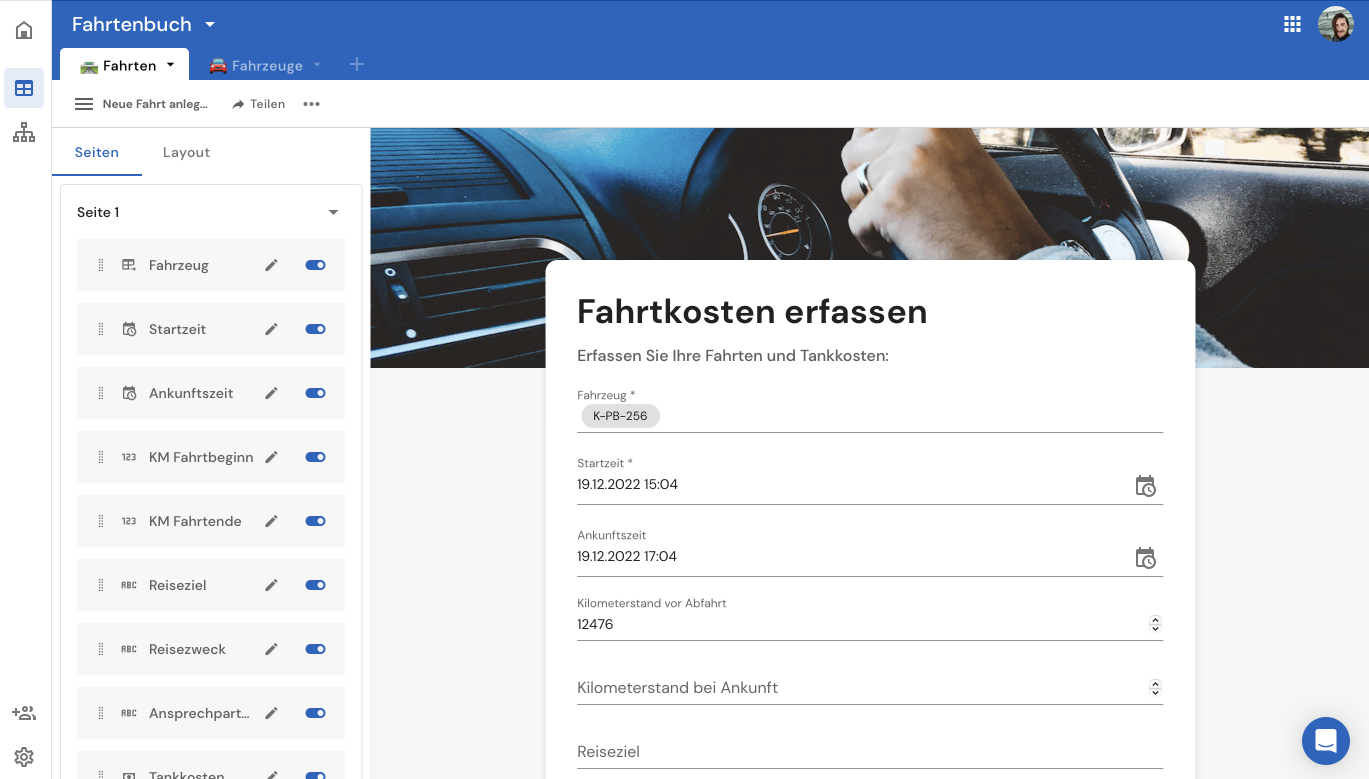
Task: Toggle visibility of the Ankunftszeit field
Action: click(315, 393)
